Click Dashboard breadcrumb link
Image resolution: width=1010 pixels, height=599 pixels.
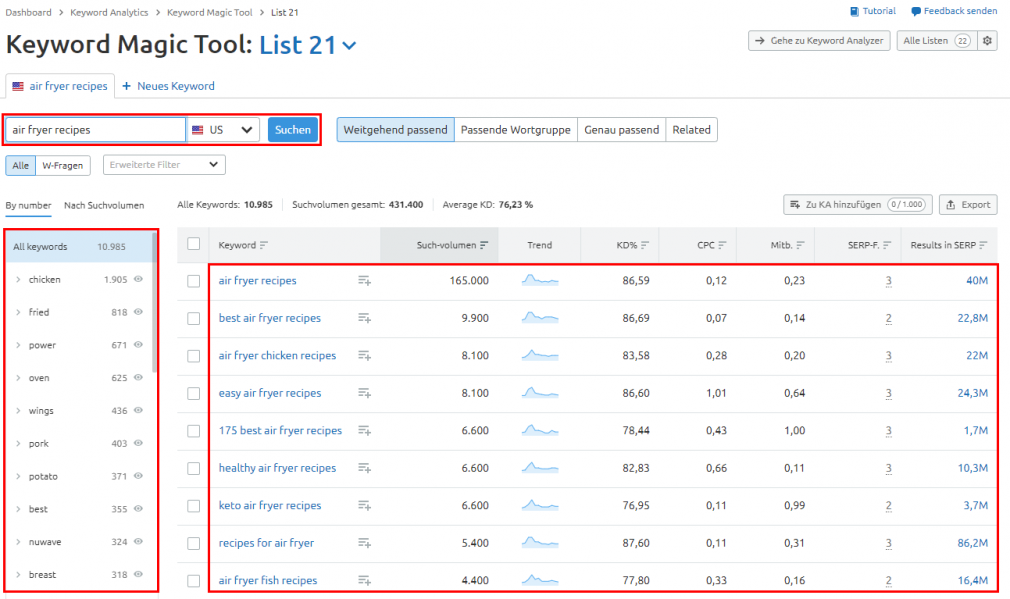[x=28, y=12]
